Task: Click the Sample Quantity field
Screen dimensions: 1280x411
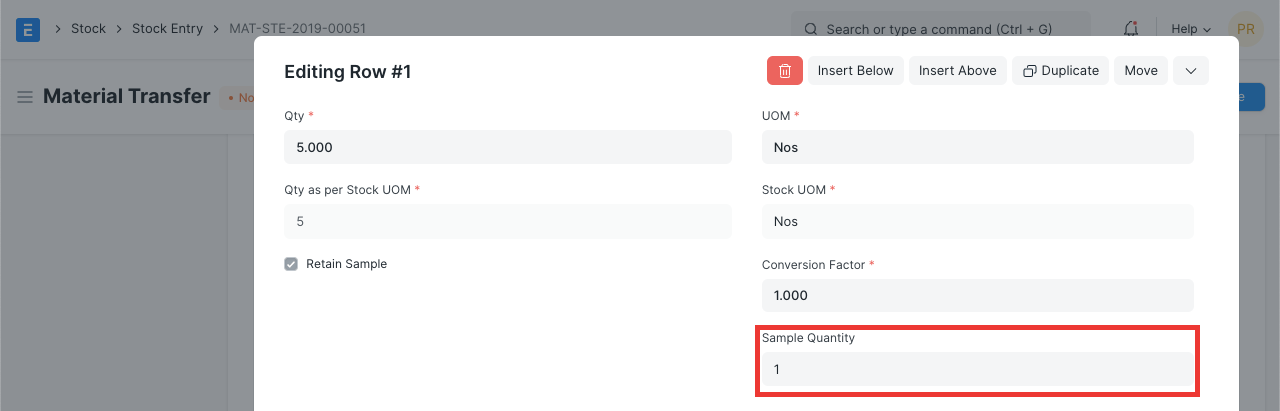Action: click(977, 370)
